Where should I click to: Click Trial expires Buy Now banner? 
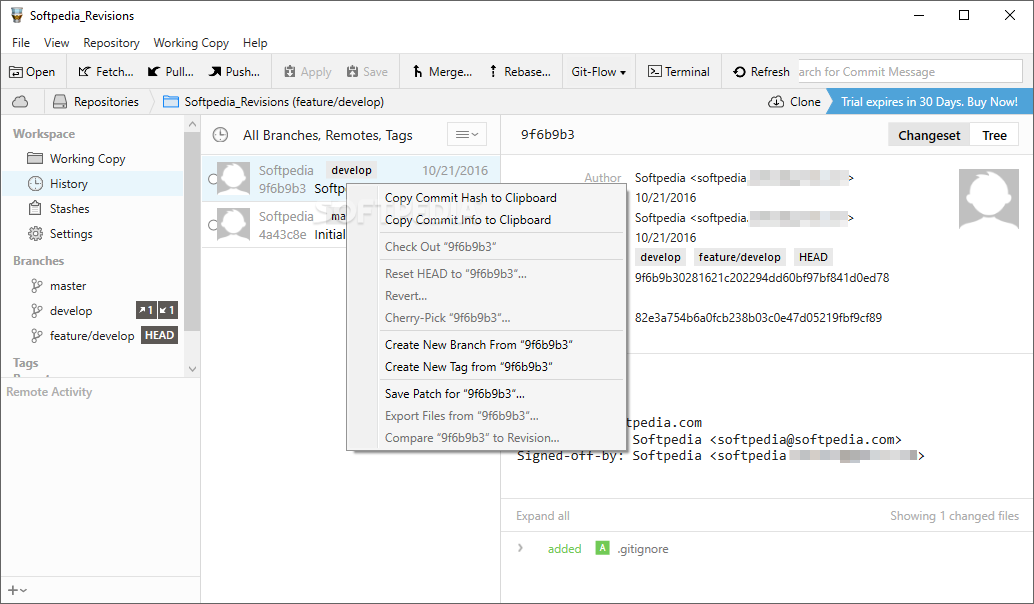click(929, 102)
